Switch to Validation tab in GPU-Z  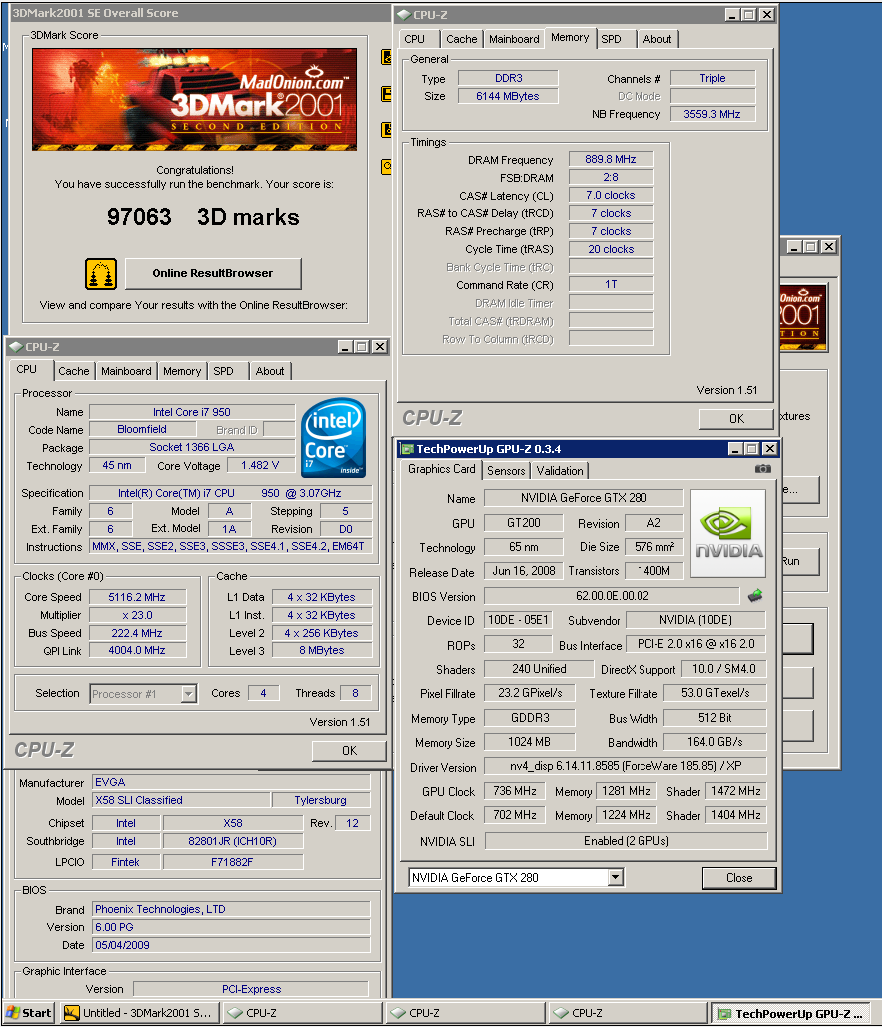click(559, 470)
